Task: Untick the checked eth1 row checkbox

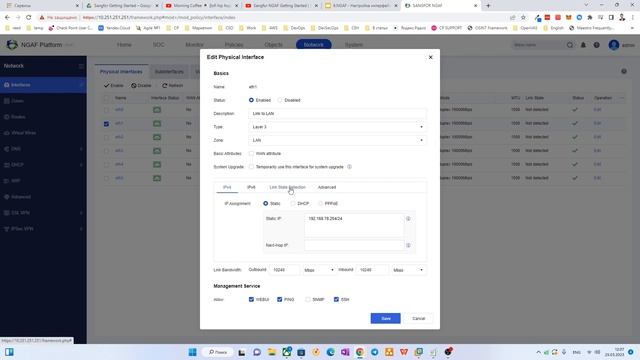Action: coord(107,124)
